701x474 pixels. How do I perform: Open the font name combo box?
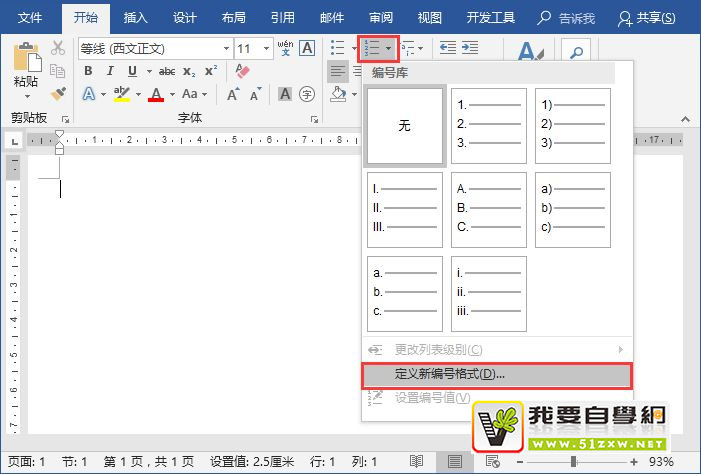coord(156,48)
